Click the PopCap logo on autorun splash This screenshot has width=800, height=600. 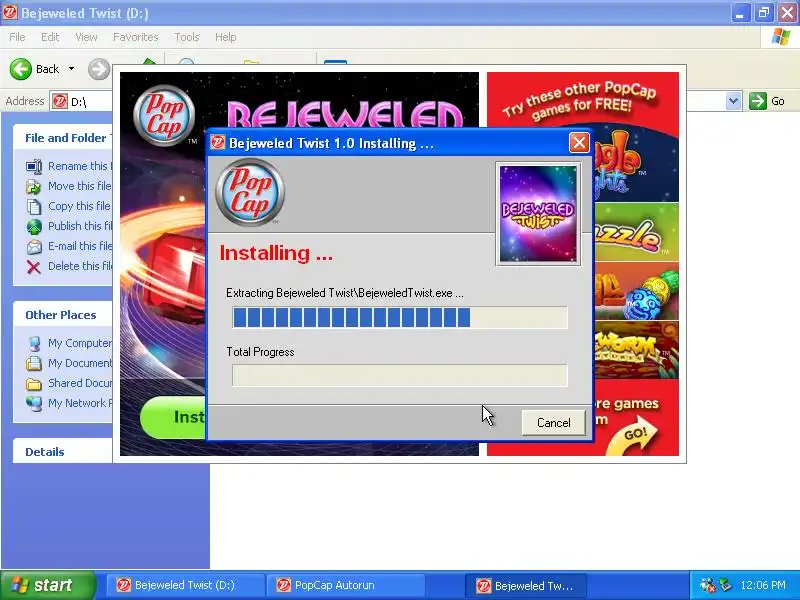164,116
